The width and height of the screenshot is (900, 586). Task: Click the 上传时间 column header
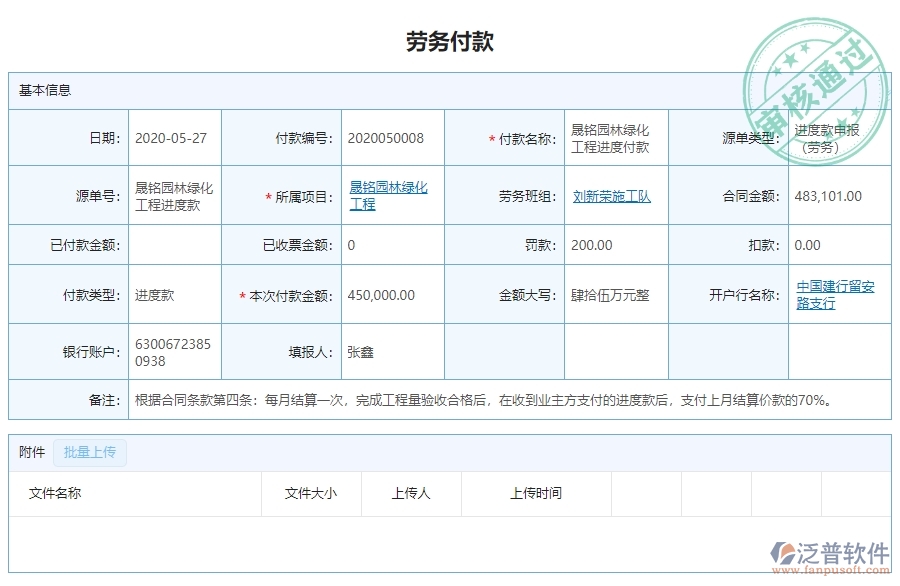pos(535,493)
